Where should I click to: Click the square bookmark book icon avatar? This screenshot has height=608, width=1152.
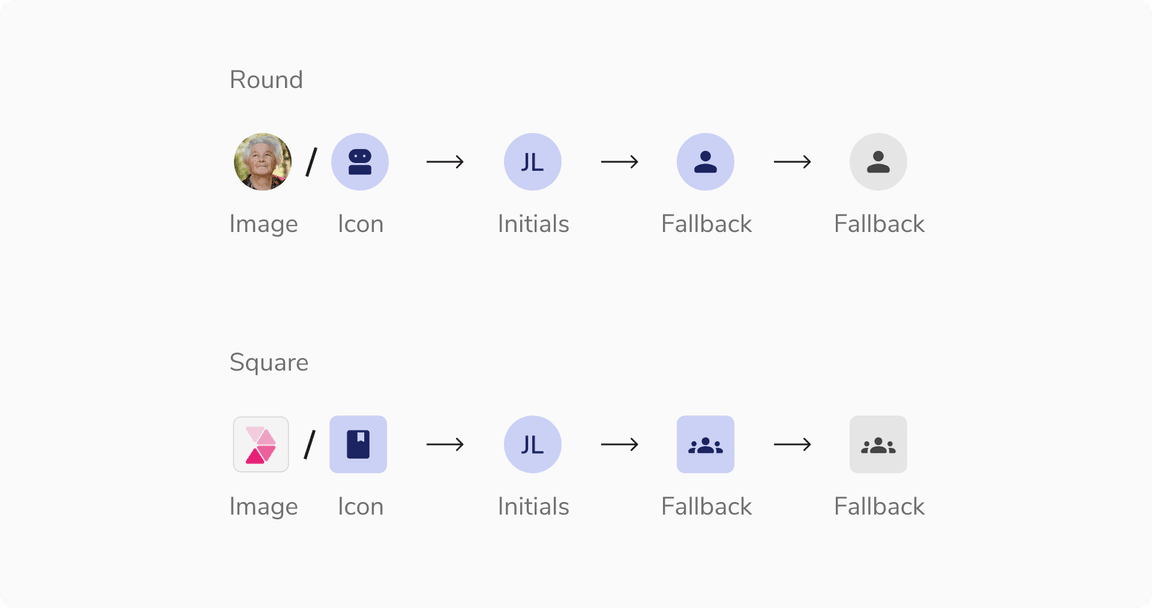[x=358, y=444]
